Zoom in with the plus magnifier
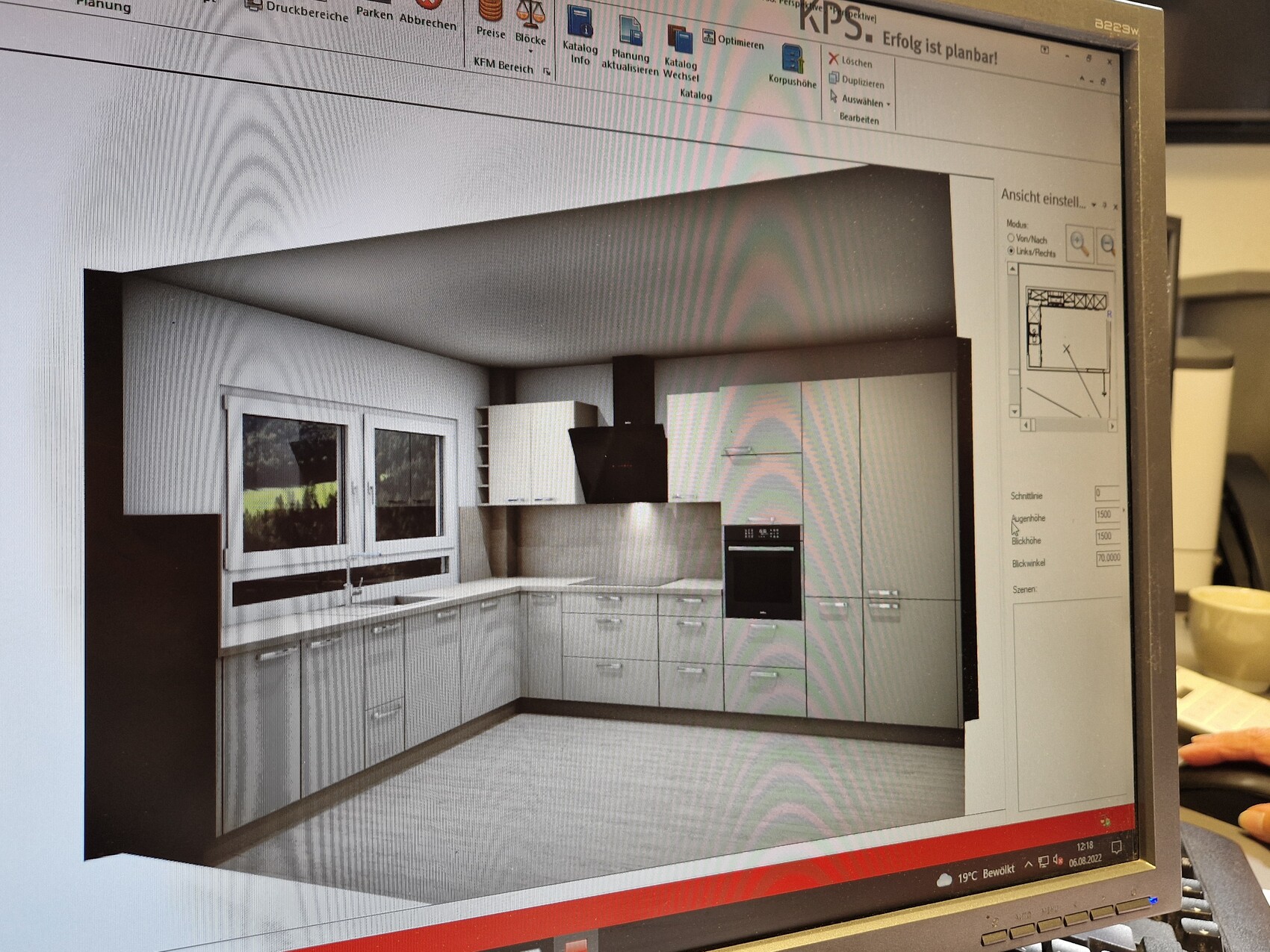 point(1079,243)
